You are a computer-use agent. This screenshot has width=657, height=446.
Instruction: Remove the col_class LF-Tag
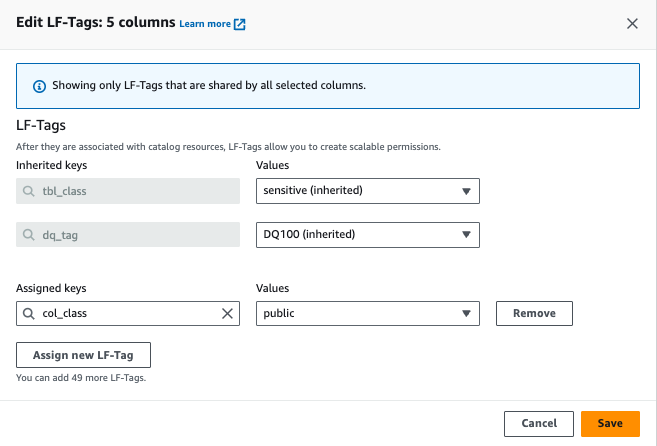coord(534,313)
